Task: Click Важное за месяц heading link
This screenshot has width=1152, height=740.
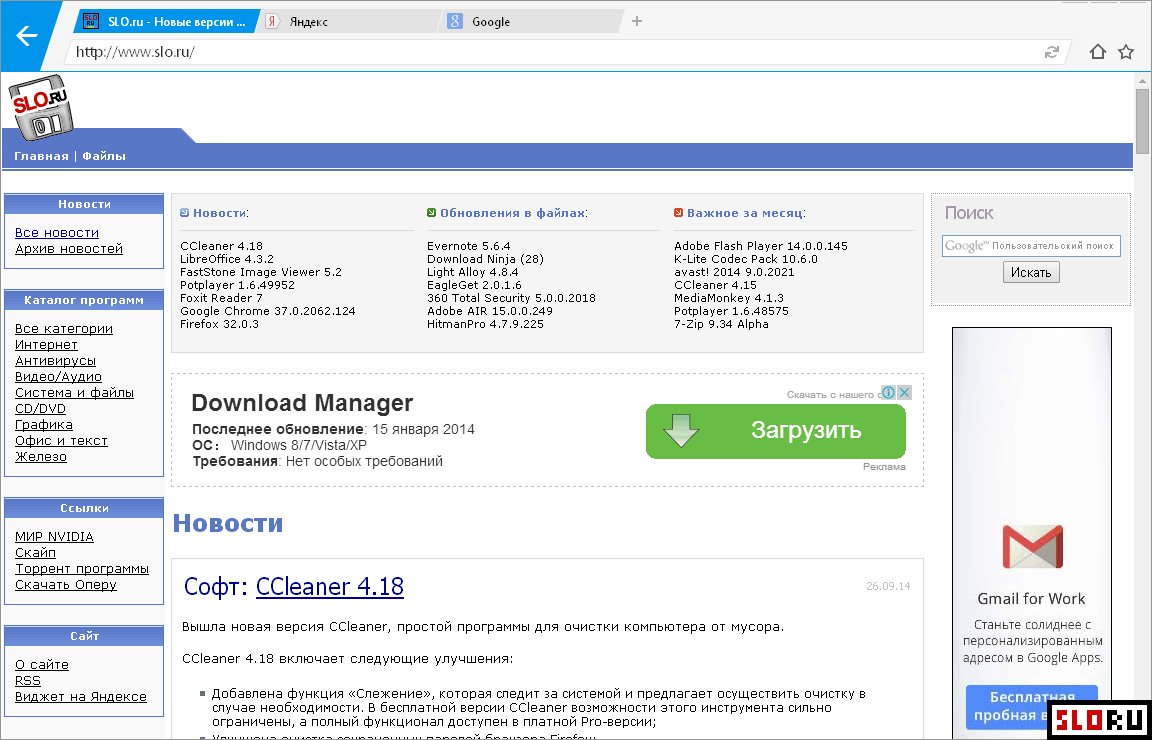Action: tap(744, 213)
